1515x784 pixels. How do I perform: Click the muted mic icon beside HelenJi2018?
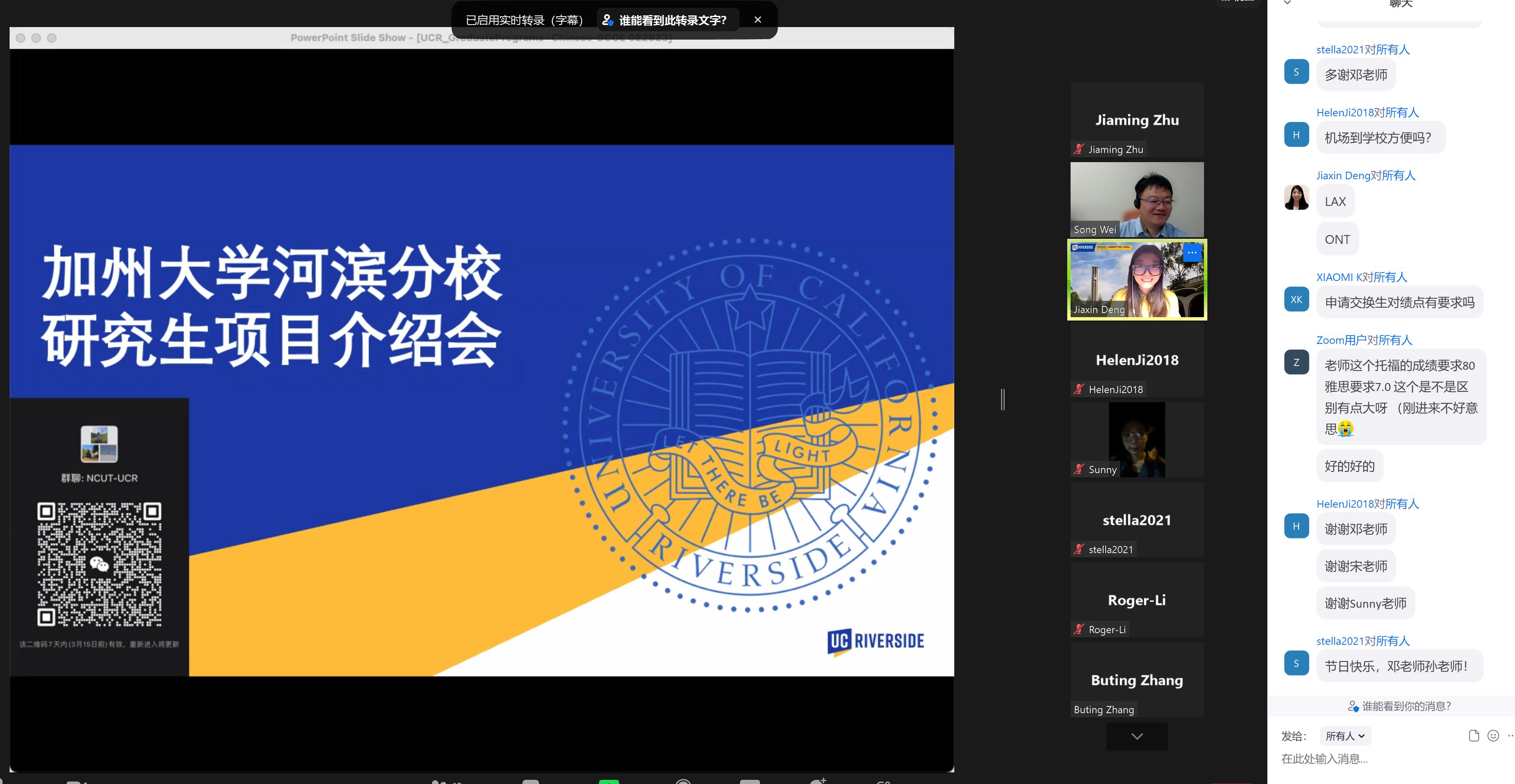pyautogui.click(x=1079, y=389)
